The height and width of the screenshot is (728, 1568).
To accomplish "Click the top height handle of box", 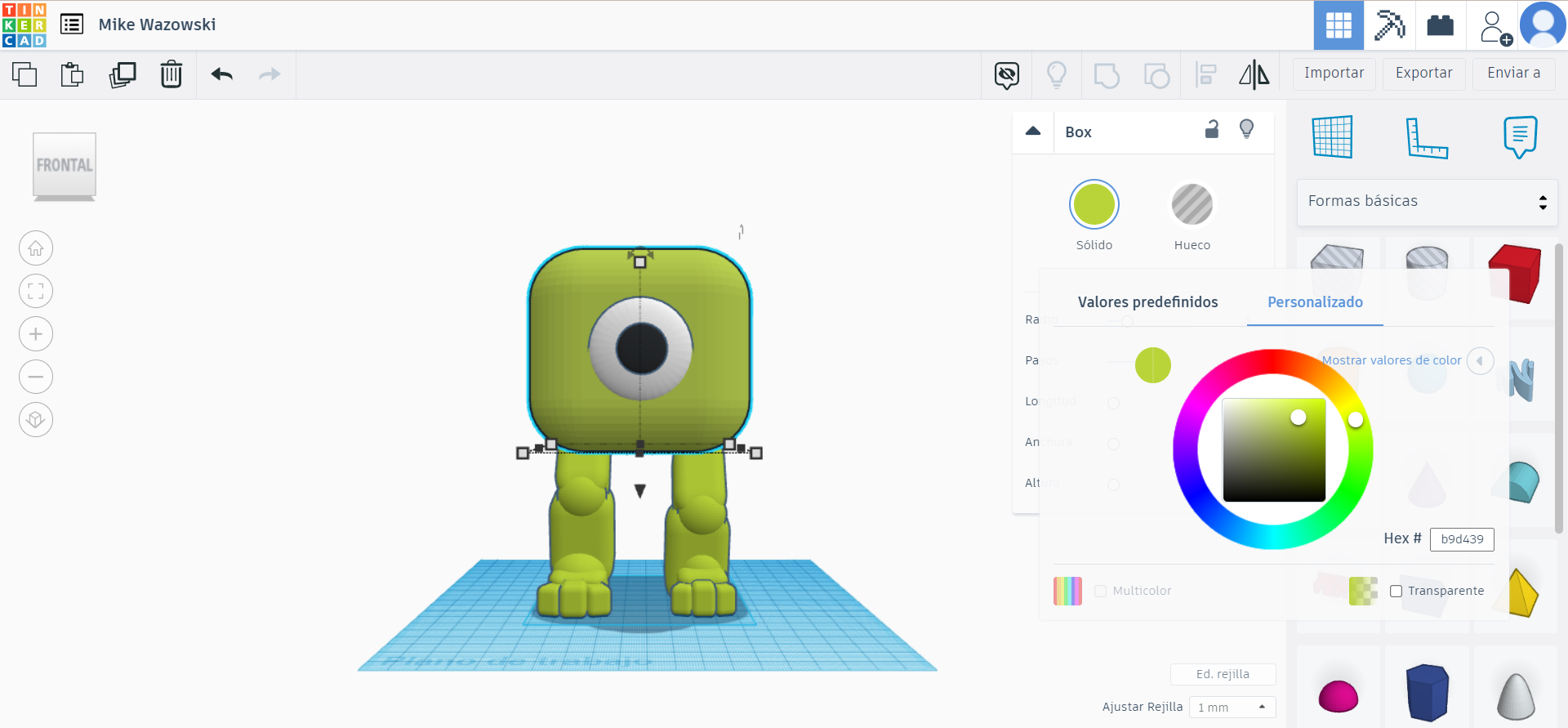I will [x=640, y=262].
